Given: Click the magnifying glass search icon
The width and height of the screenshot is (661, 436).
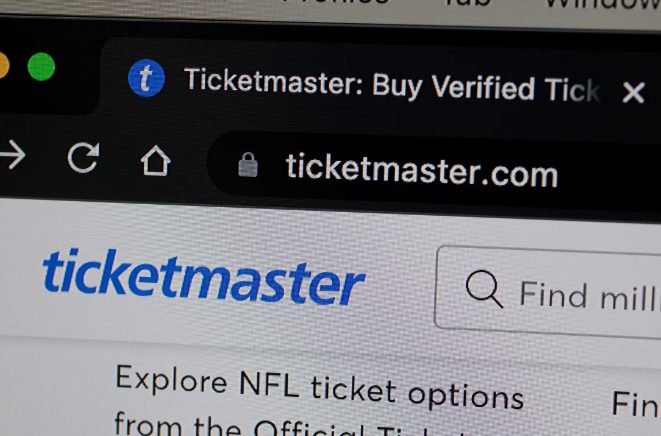Looking at the screenshot, I should 484,289.
